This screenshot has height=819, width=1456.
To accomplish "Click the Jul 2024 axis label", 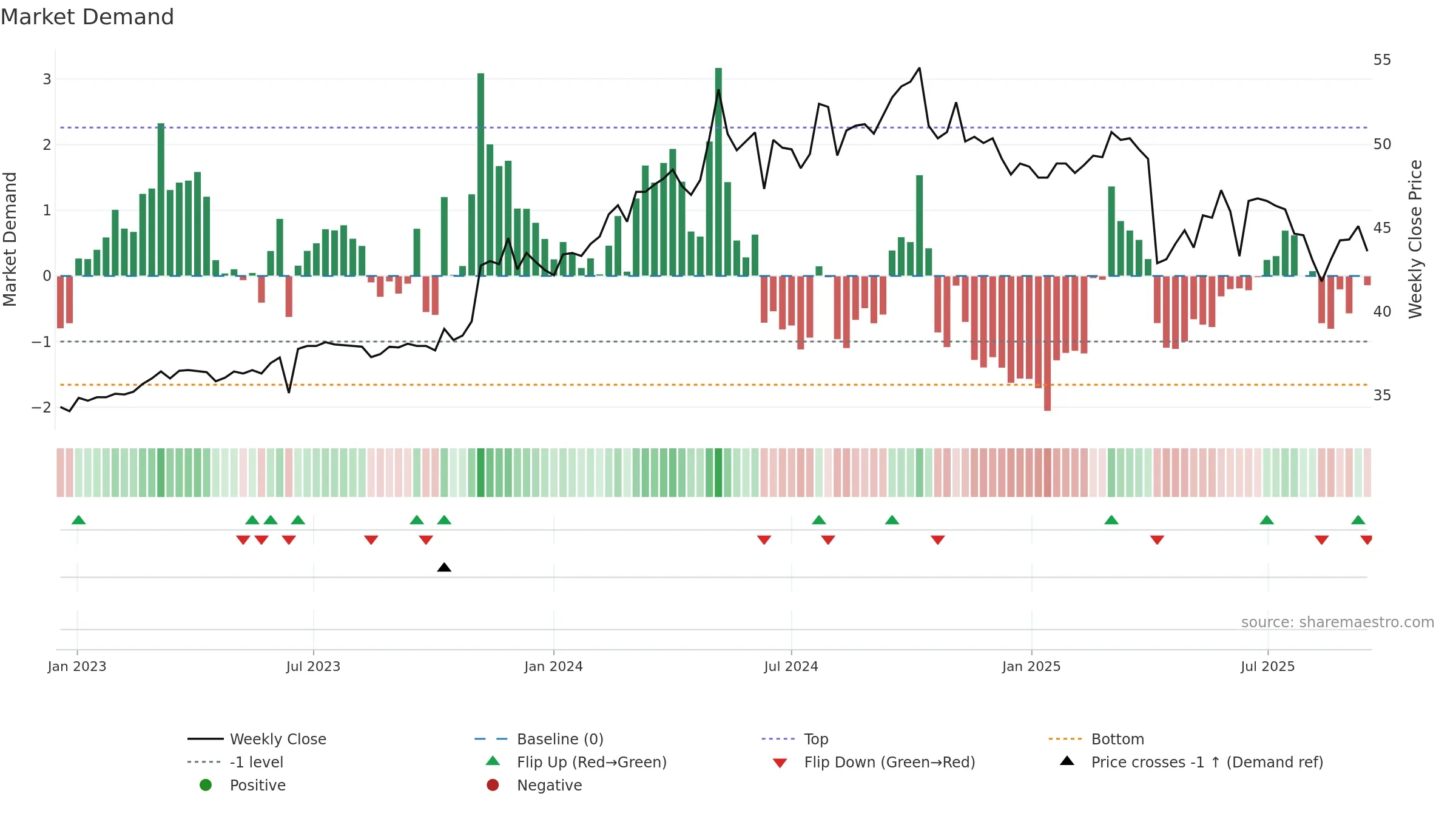I will 791,666.
